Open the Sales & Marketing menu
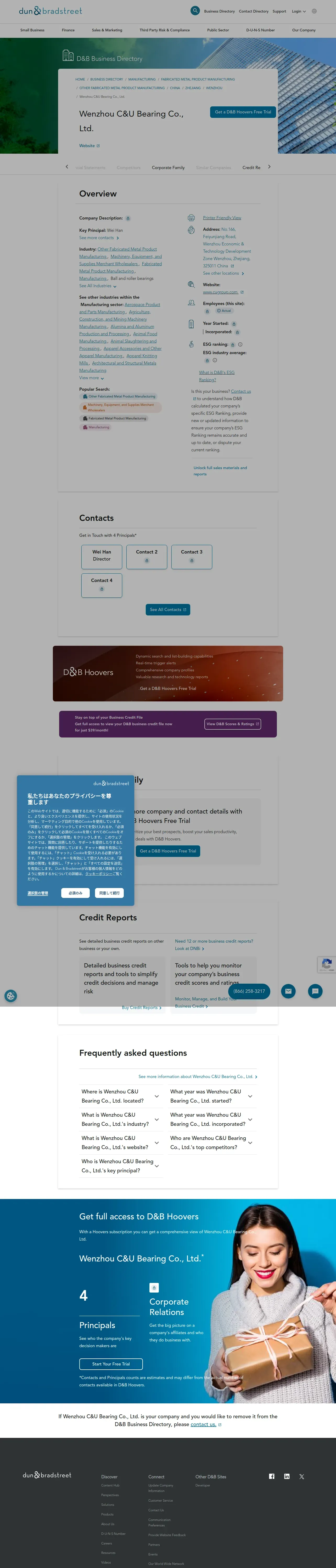336x1568 pixels. pyautogui.click(x=107, y=30)
